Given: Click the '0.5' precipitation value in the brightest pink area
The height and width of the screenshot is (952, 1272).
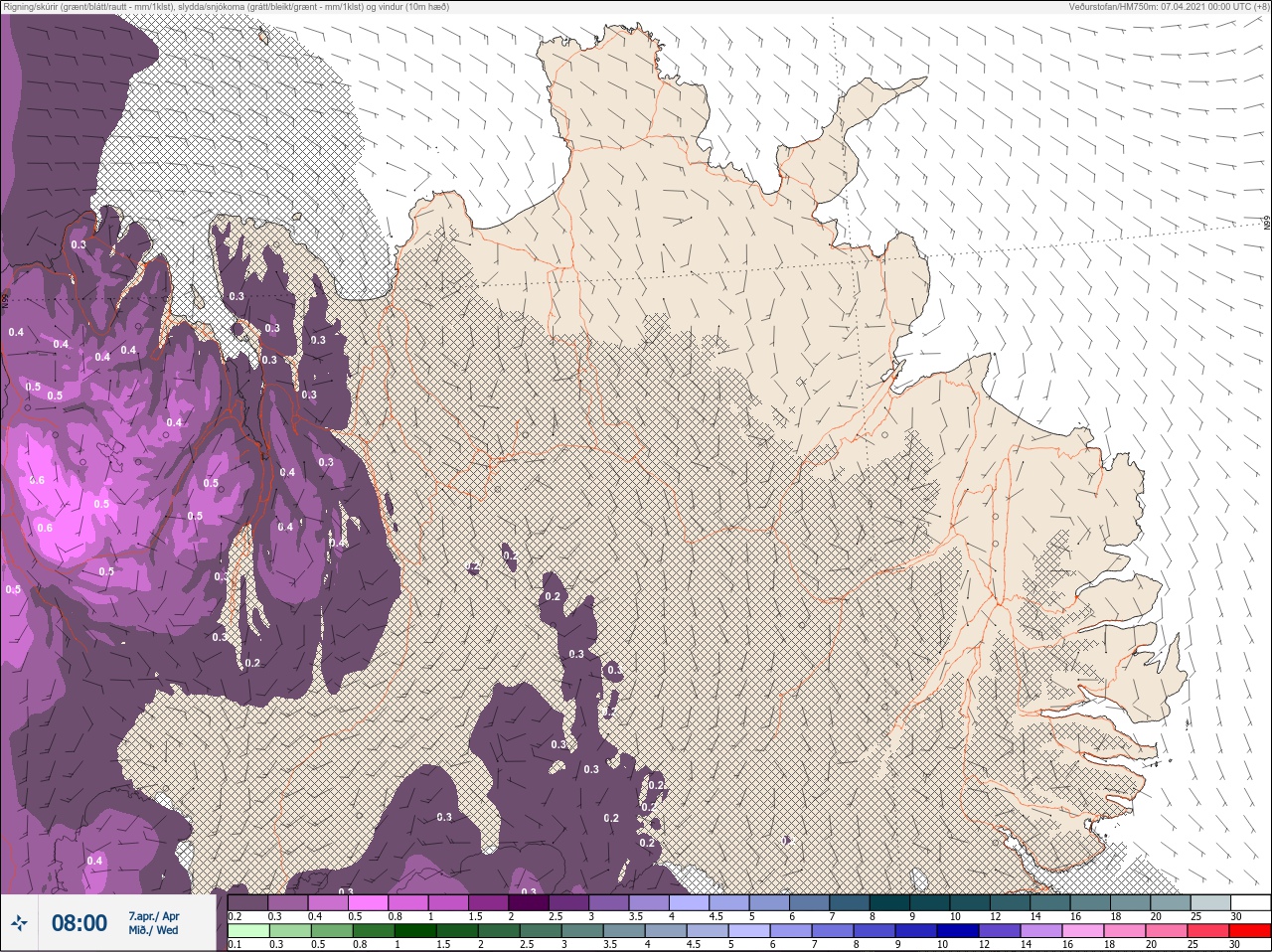Looking at the screenshot, I should 101,504.
